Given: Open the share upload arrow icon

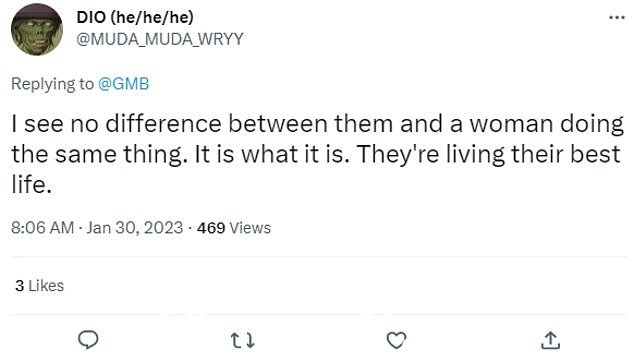Looking at the screenshot, I should tap(550, 340).
